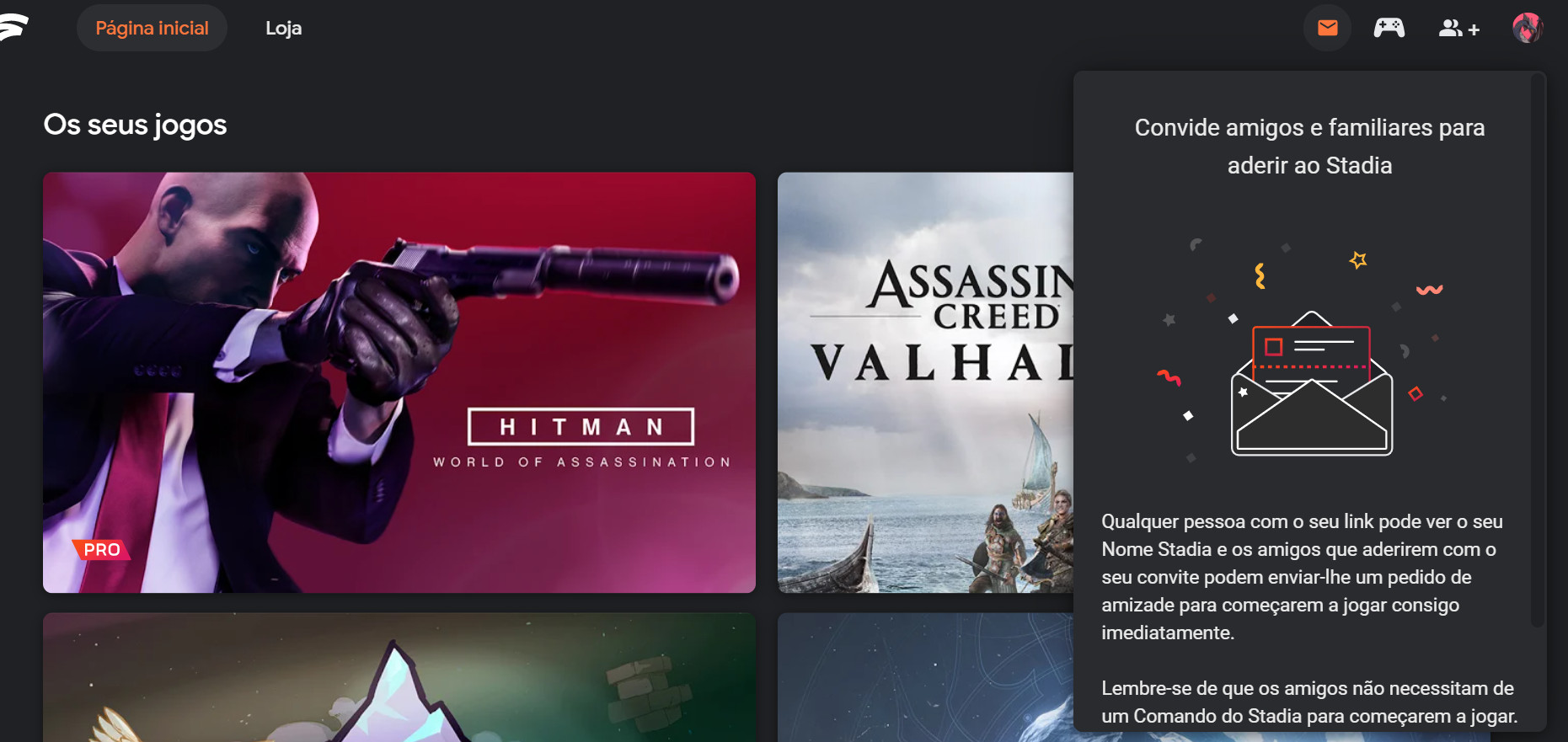The height and width of the screenshot is (742, 1568).
Task: Open the Página inicial tab
Action: click(152, 28)
